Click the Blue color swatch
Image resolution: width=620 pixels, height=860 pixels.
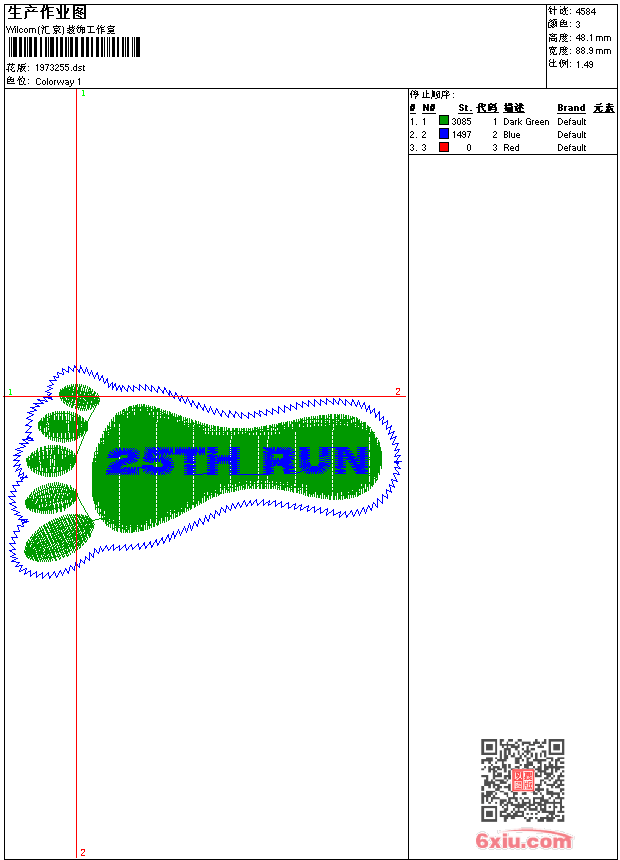(x=444, y=134)
